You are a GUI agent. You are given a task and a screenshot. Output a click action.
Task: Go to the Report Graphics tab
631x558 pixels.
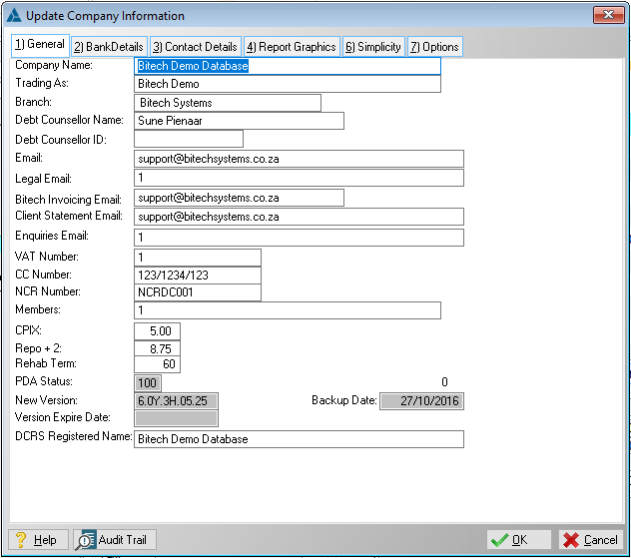tap(291, 47)
